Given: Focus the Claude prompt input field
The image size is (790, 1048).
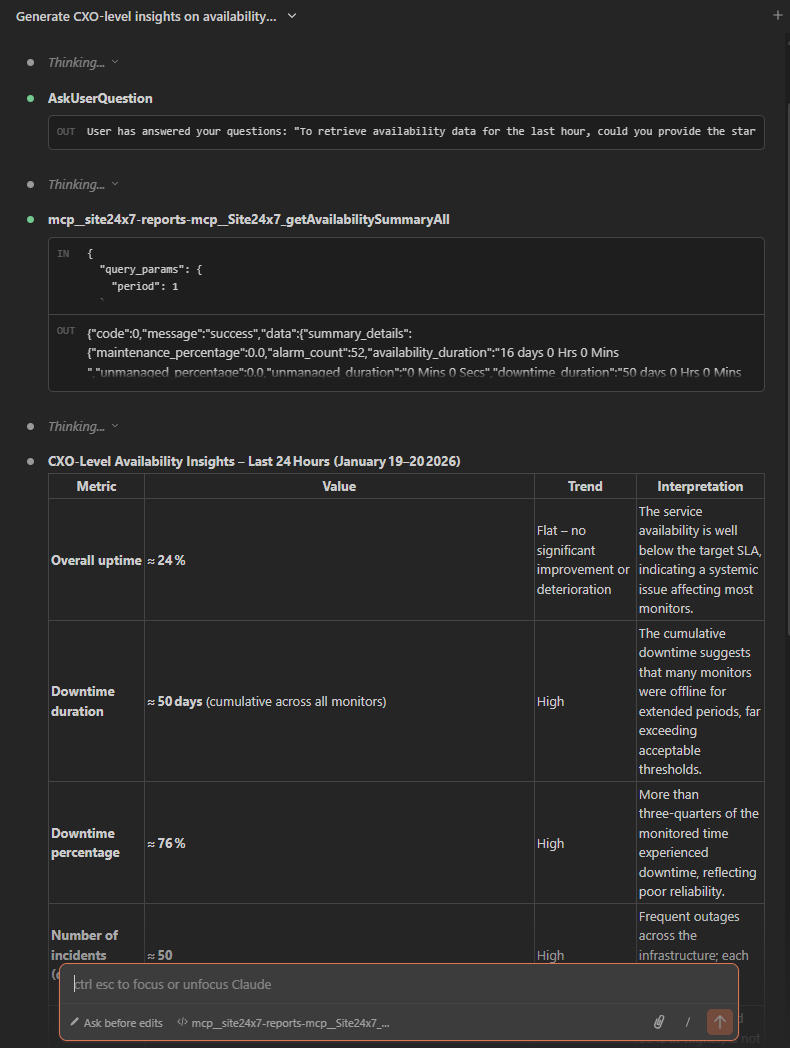Looking at the screenshot, I should coord(400,985).
